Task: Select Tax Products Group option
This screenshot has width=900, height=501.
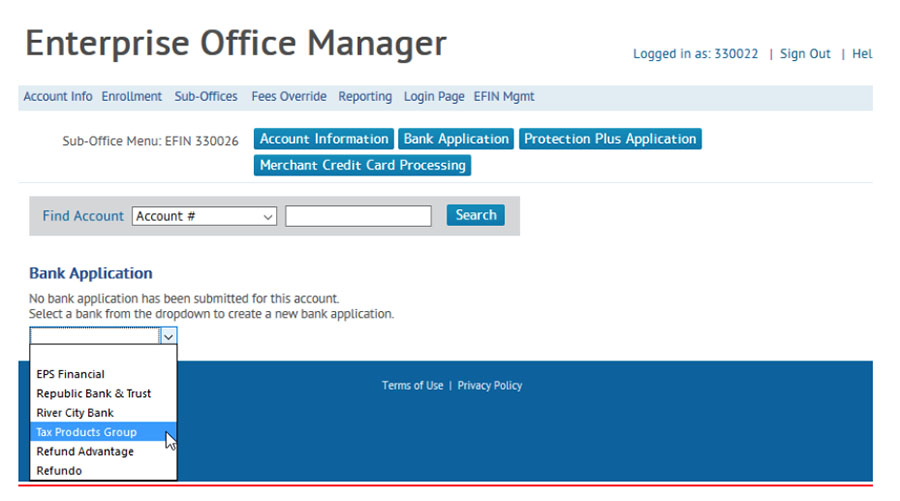Action: tap(103, 432)
